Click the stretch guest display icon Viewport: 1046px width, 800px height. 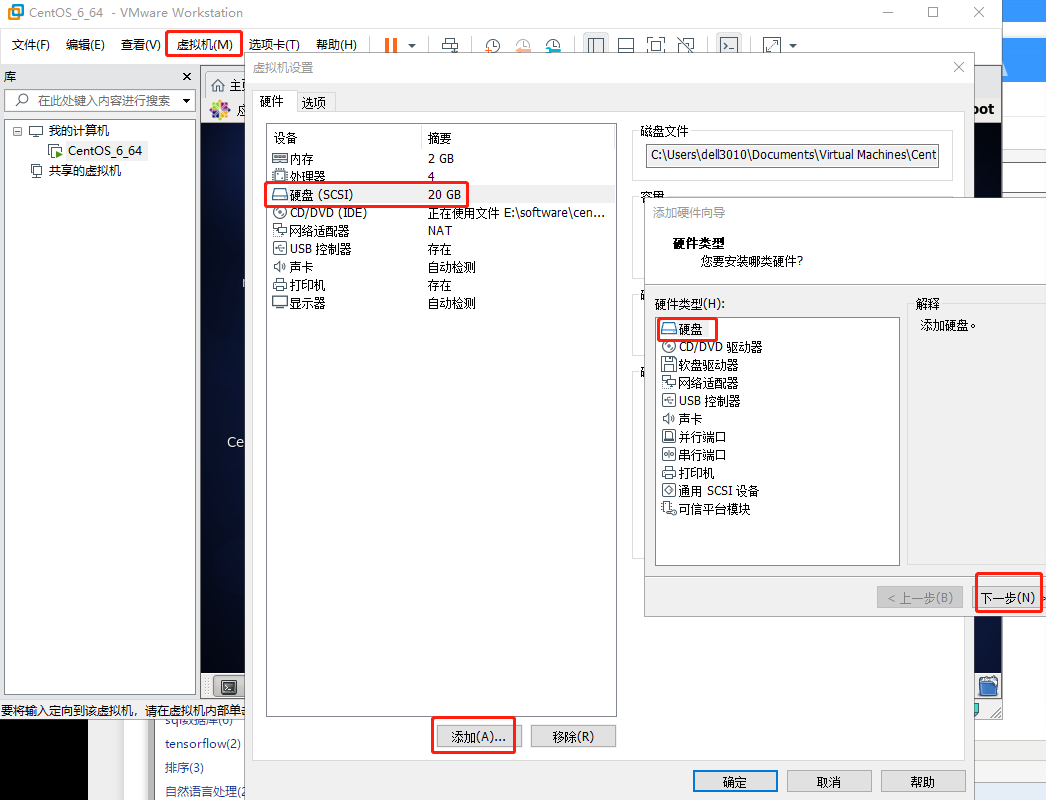[x=772, y=45]
